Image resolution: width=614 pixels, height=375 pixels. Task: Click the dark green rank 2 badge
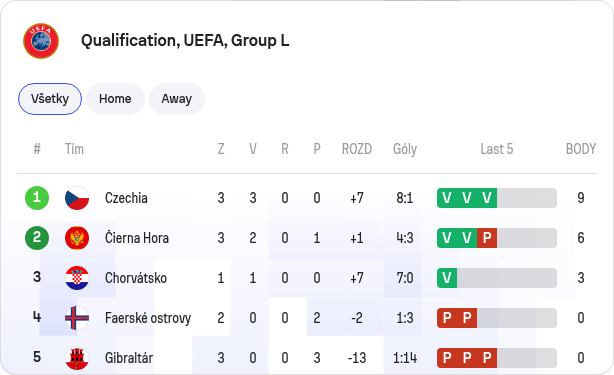(37, 238)
